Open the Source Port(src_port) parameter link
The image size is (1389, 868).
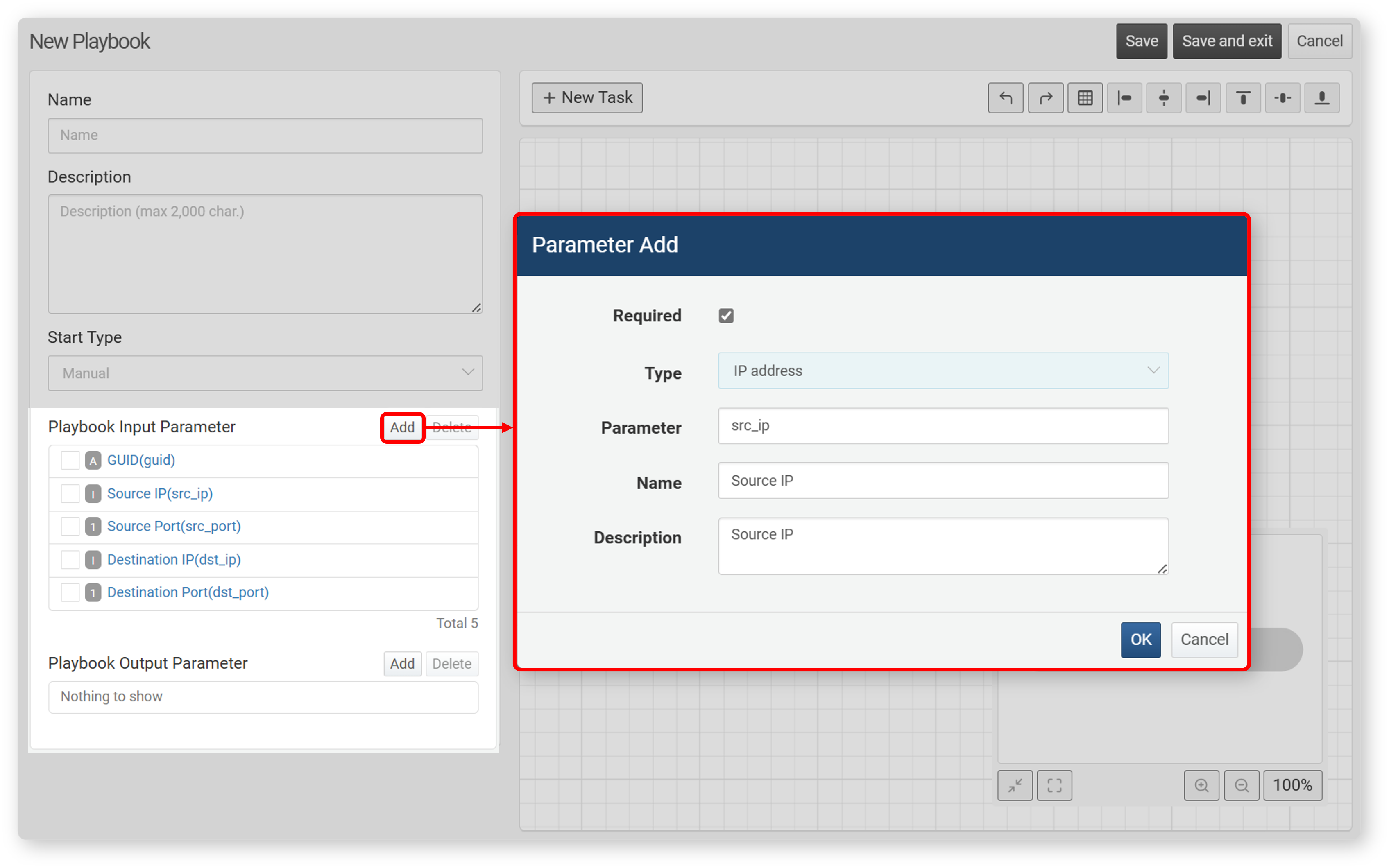[x=174, y=527]
